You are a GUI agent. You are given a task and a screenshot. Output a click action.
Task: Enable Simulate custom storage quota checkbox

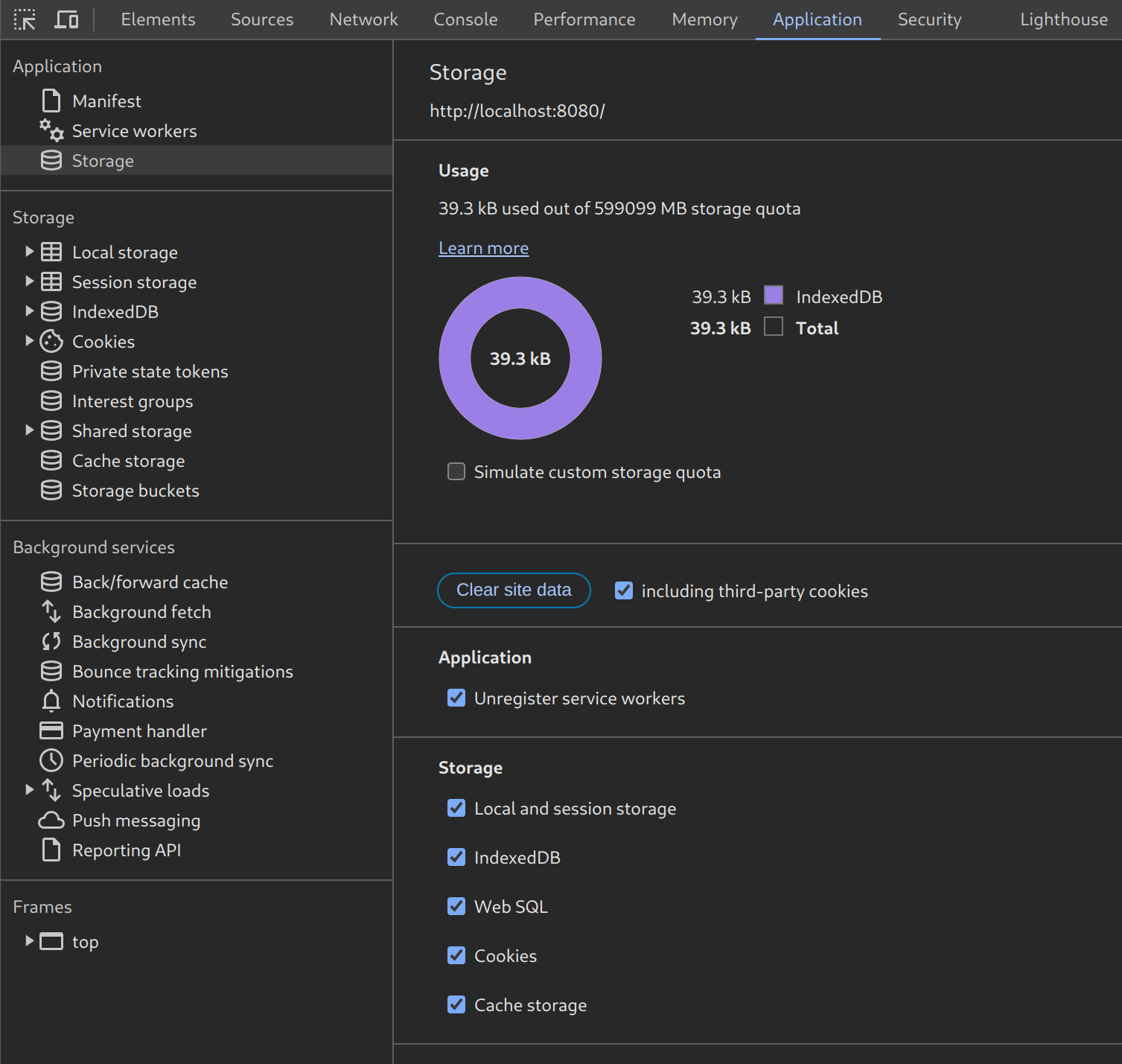[x=456, y=472]
